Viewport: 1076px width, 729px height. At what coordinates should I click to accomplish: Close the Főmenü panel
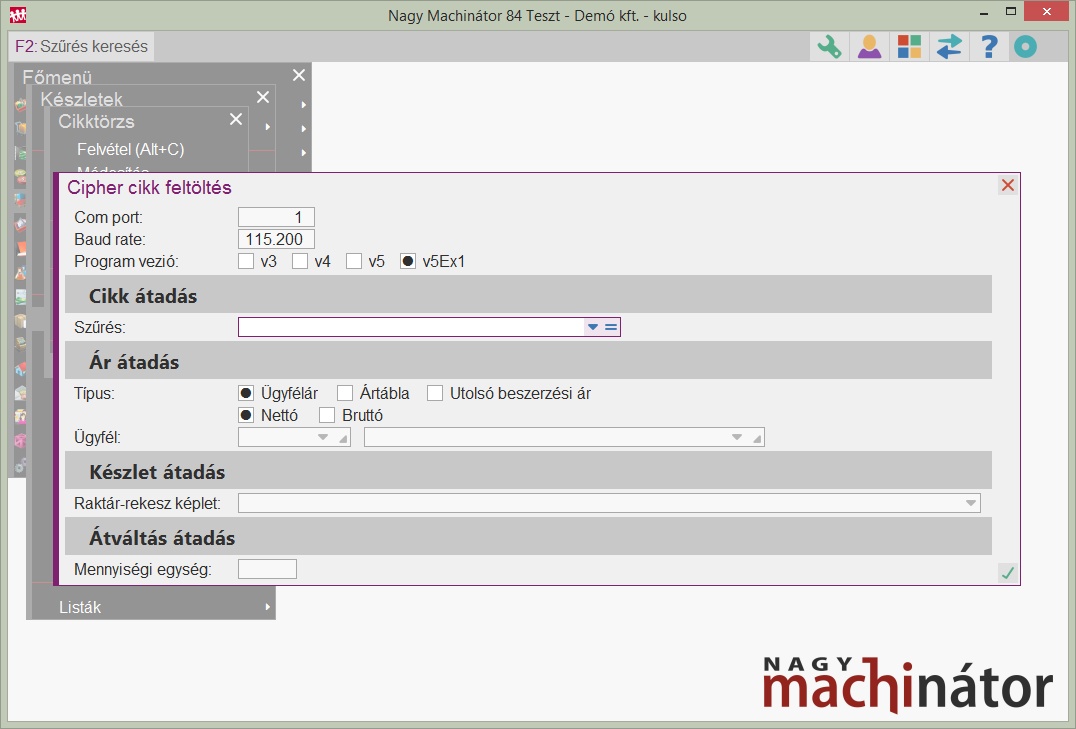299,76
